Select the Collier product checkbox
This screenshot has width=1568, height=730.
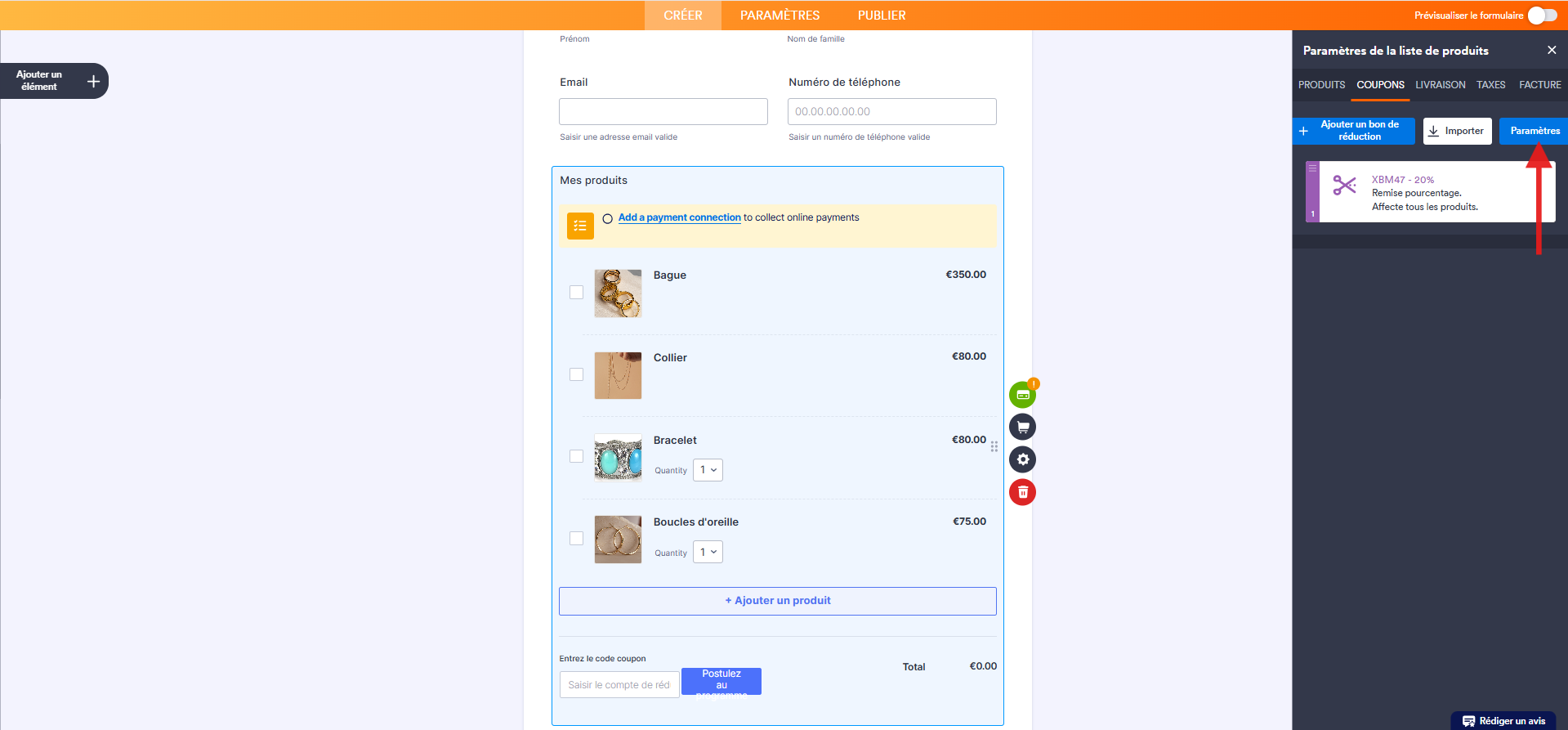coord(576,374)
